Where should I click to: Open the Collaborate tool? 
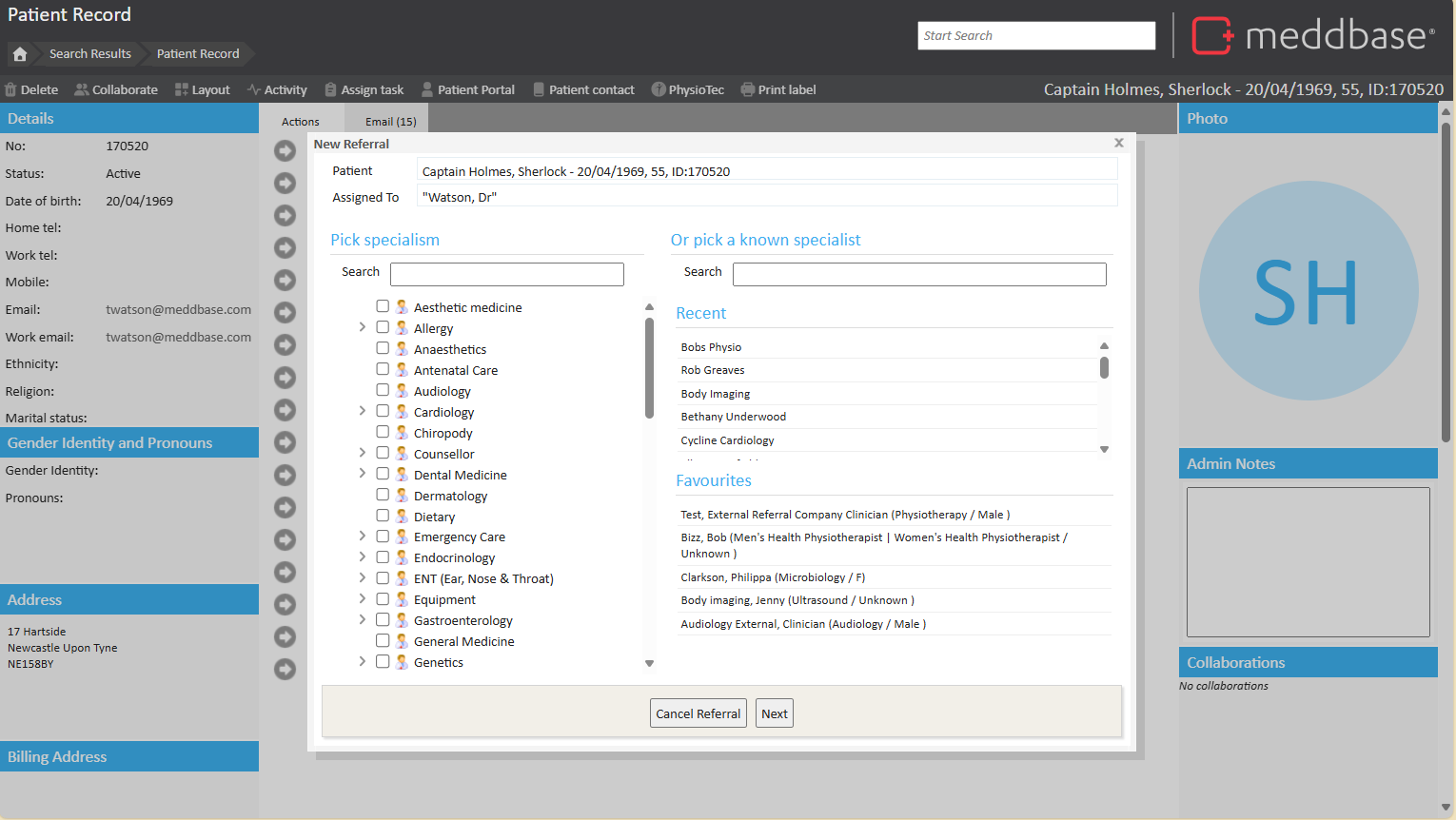point(116,90)
